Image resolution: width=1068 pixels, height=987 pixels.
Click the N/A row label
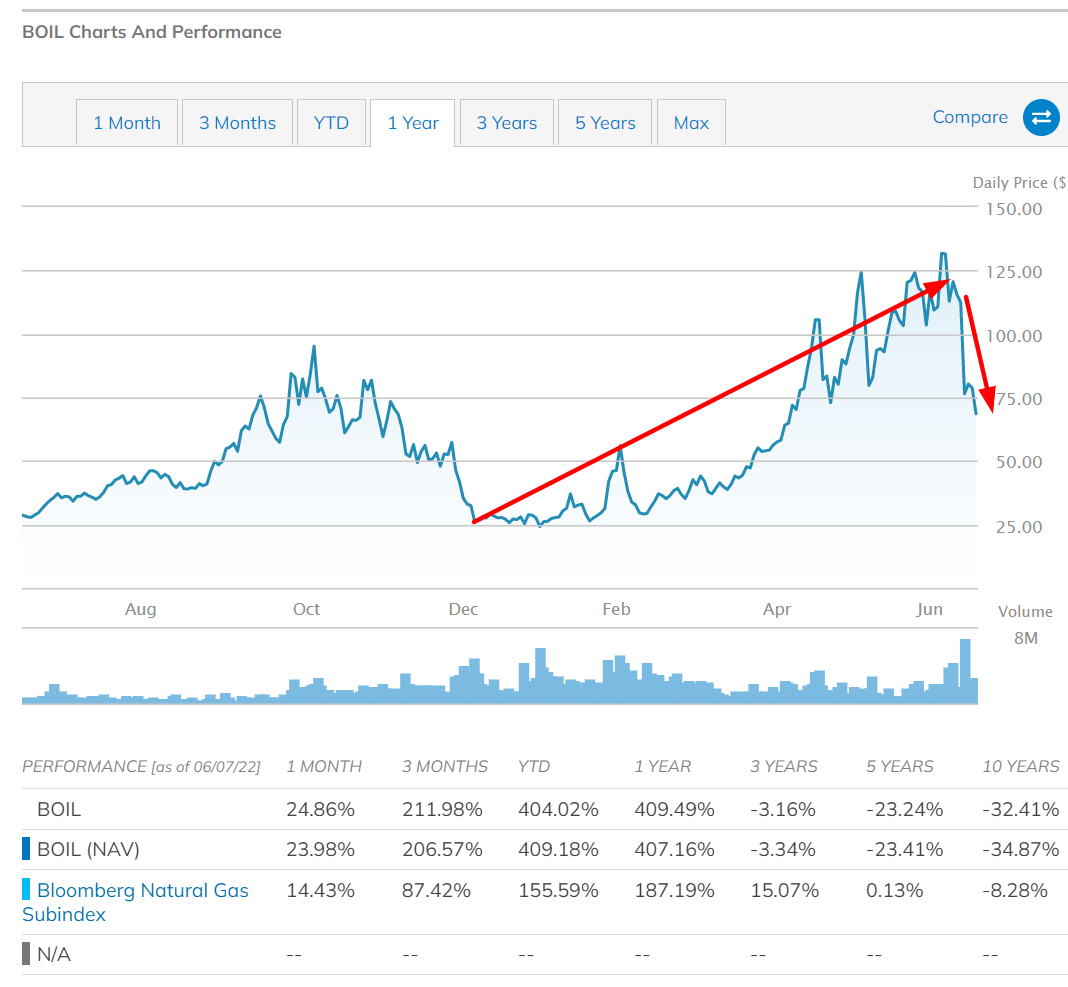tap(54, 954)
